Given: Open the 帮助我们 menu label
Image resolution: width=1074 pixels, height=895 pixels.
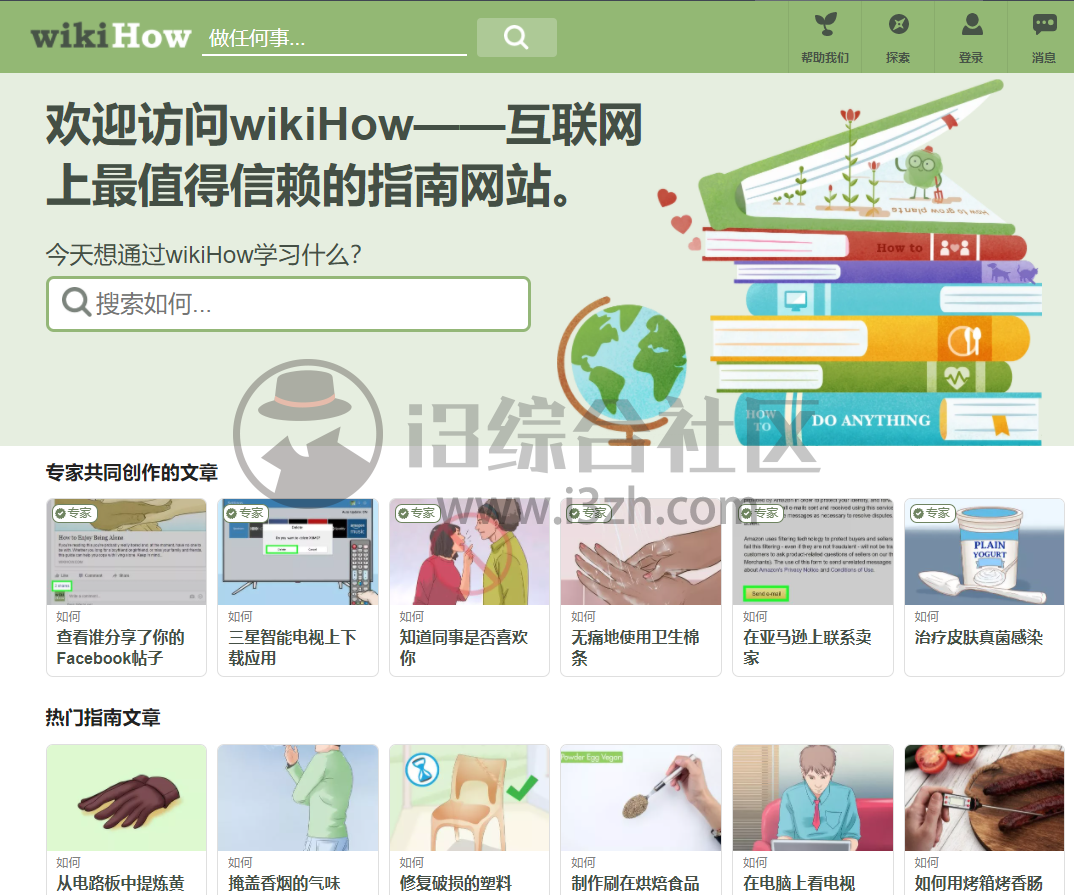Looking at the screenshot, I should click(x=825, y=58).
